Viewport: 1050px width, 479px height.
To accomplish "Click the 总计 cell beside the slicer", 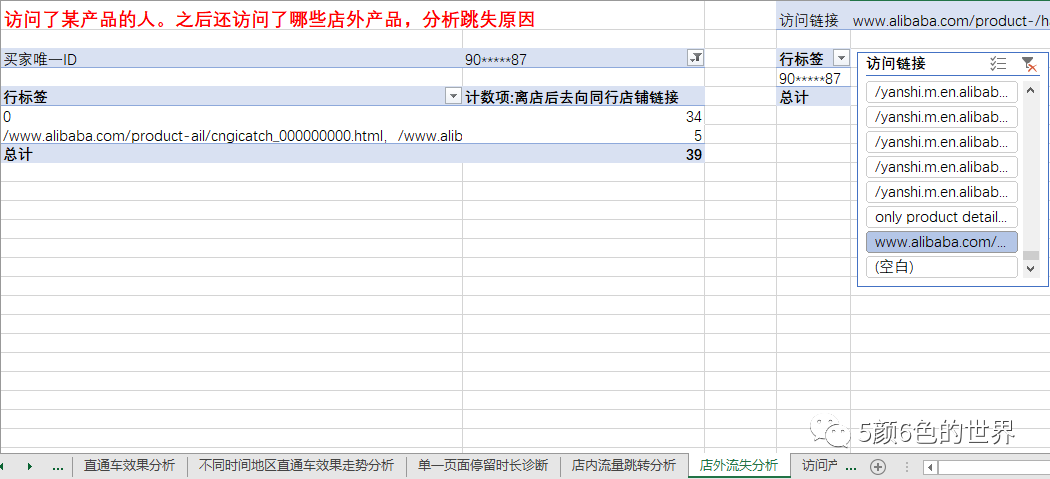I will click(814, 97).
